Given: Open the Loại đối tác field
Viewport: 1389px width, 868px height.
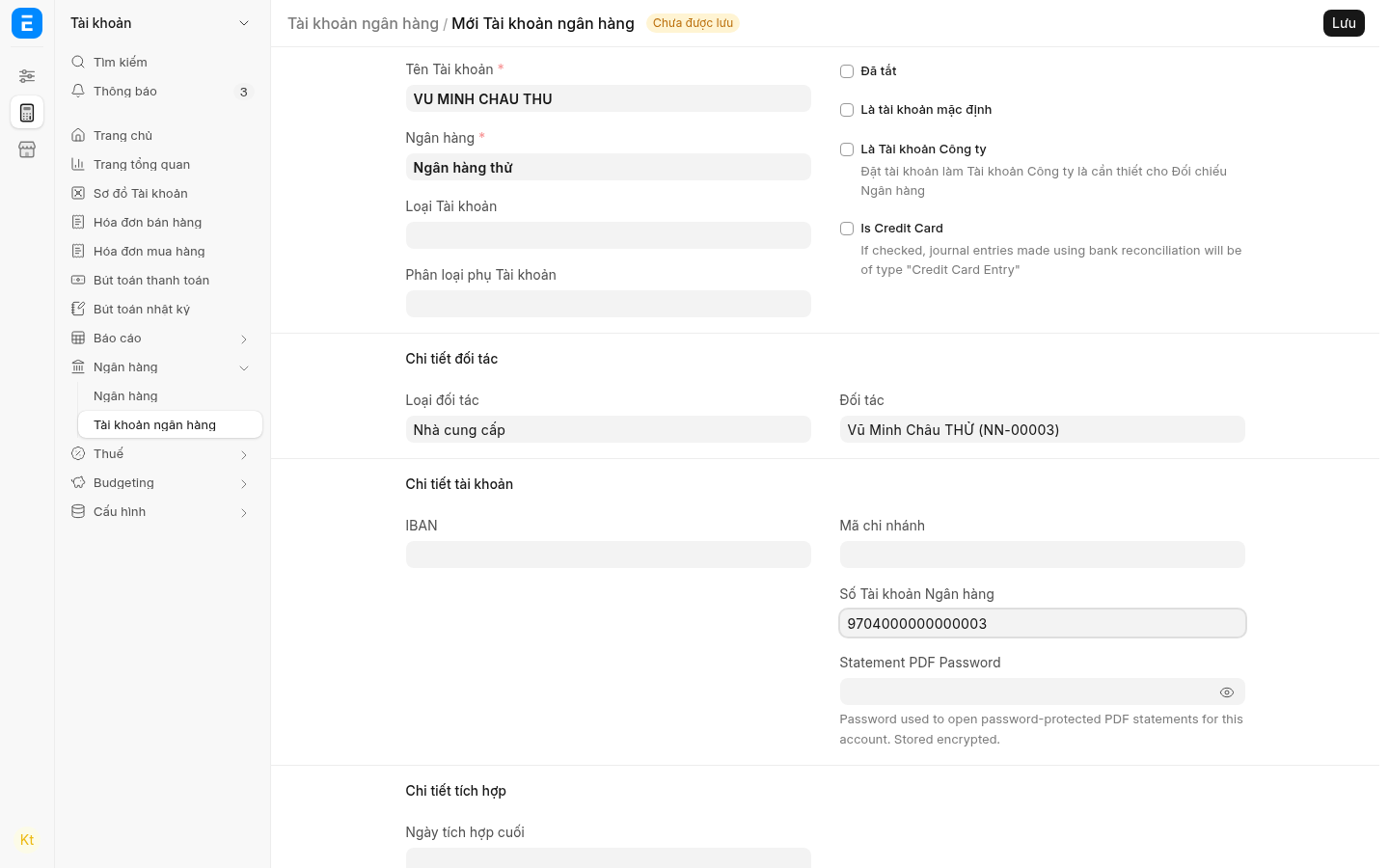Looking at the screenshot, I should [608, 429].
